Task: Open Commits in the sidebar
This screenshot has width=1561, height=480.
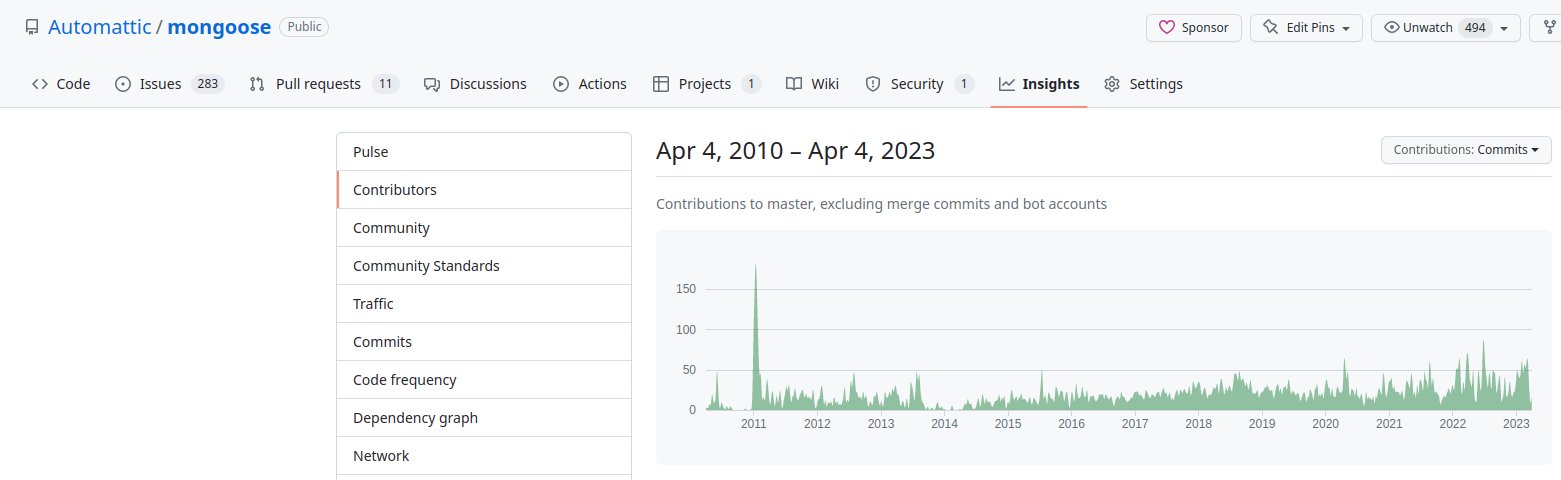Action: pyautogui.click(x=484, y=342)
